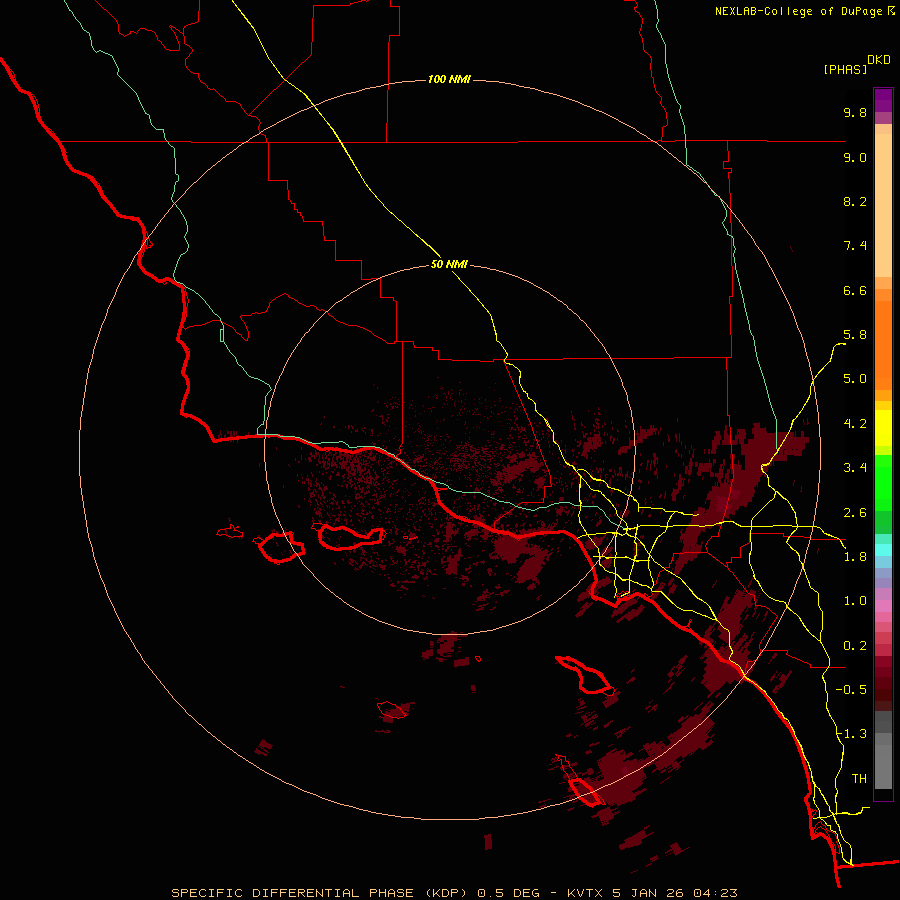Click the 0.5 DEG elevation text

509,893
